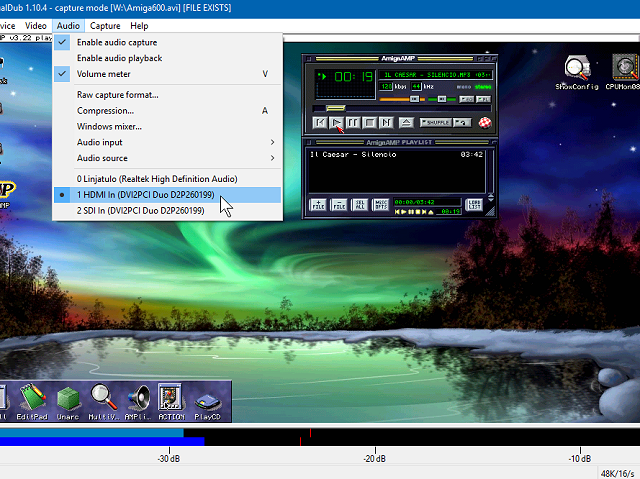640x479 pixels.
Task: Launch PlayCD from the dock
Action: [207, 406]
